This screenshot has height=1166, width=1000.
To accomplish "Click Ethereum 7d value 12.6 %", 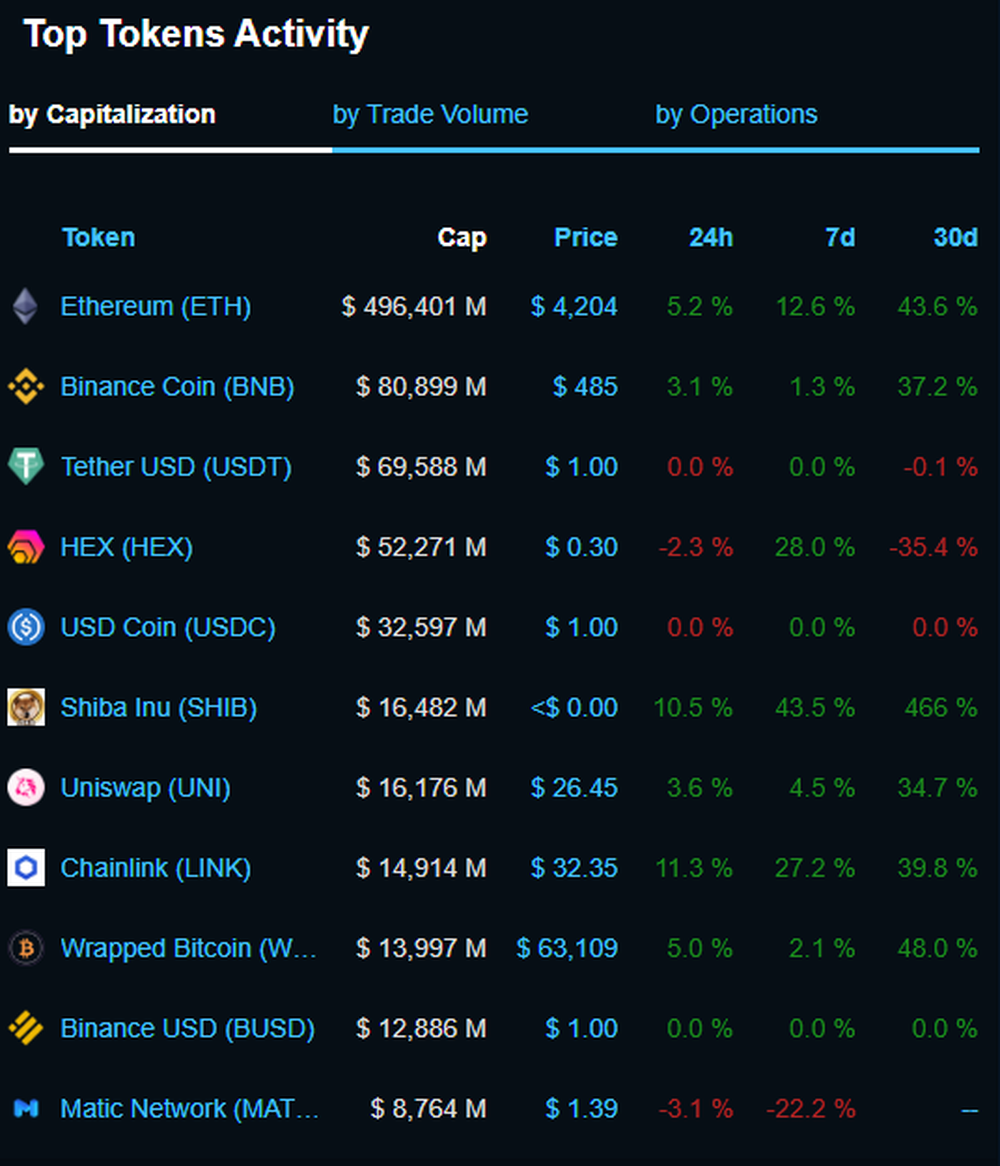I will point(815,306).
